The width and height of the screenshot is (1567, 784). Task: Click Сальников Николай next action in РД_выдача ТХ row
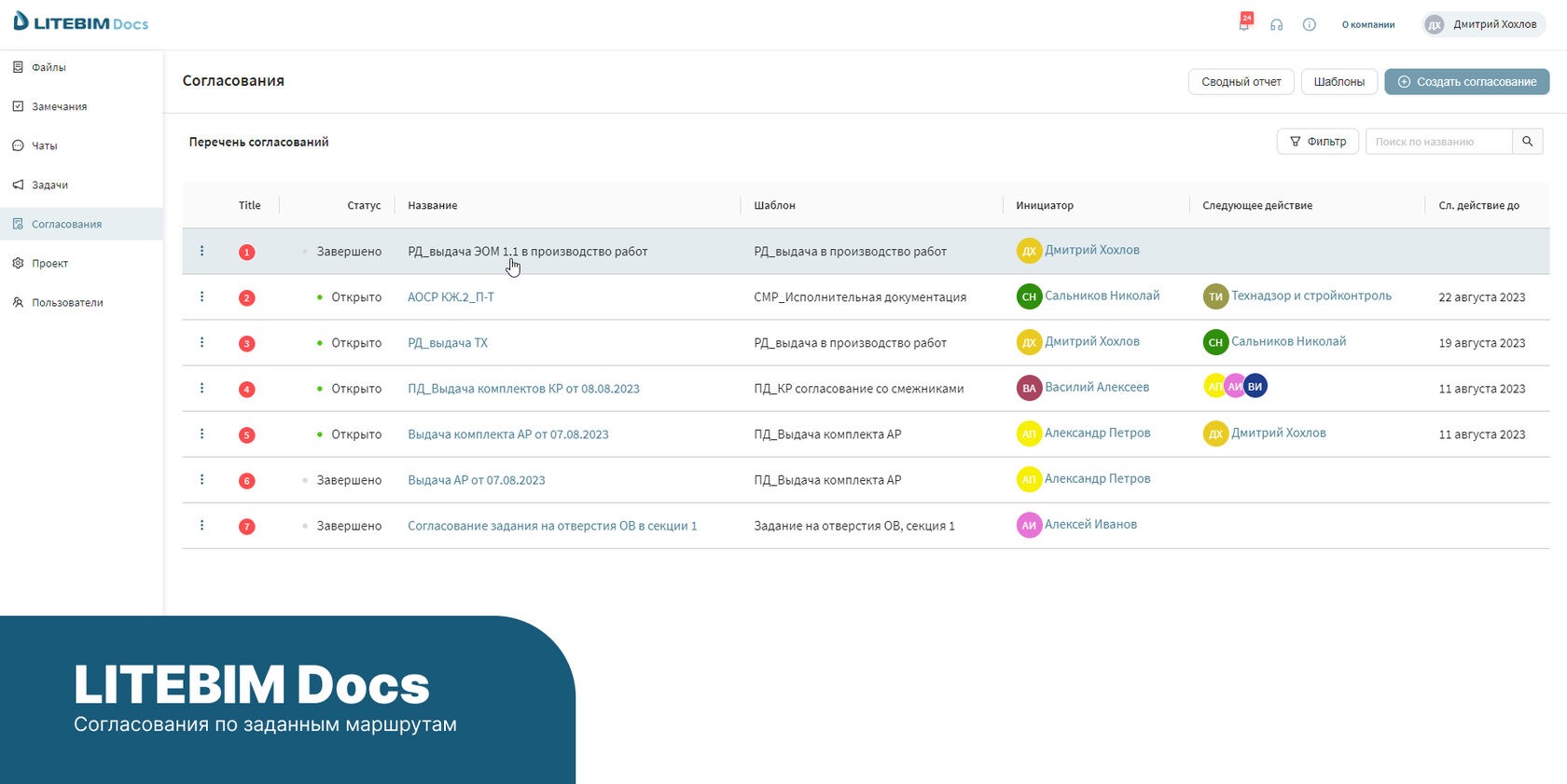1288,341
